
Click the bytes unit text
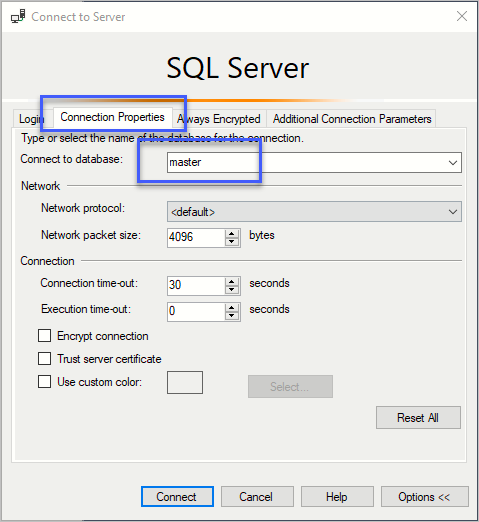(x=262, y=235)
